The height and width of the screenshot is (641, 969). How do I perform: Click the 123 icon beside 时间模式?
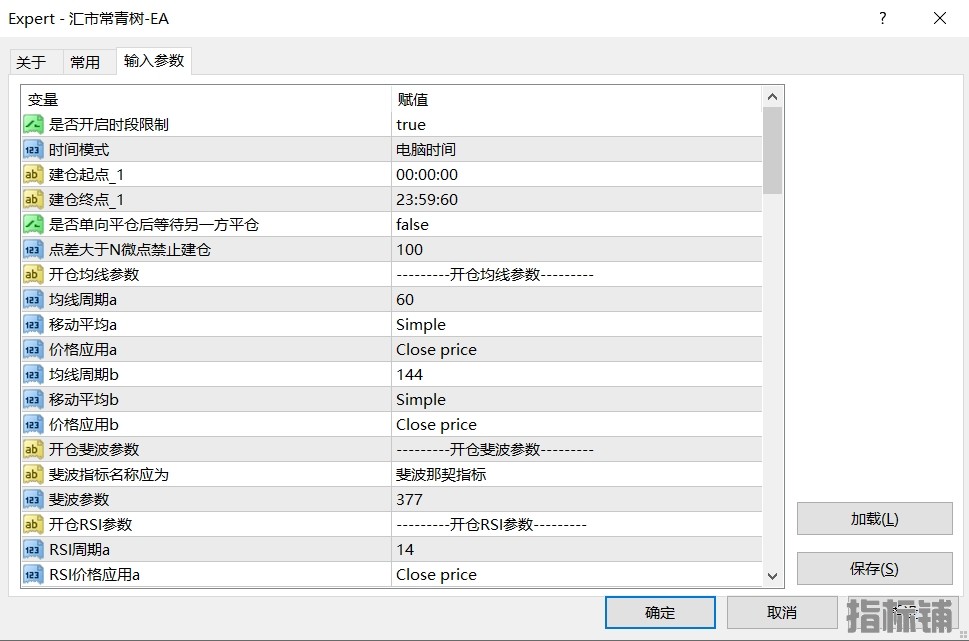tap(33, 150)
